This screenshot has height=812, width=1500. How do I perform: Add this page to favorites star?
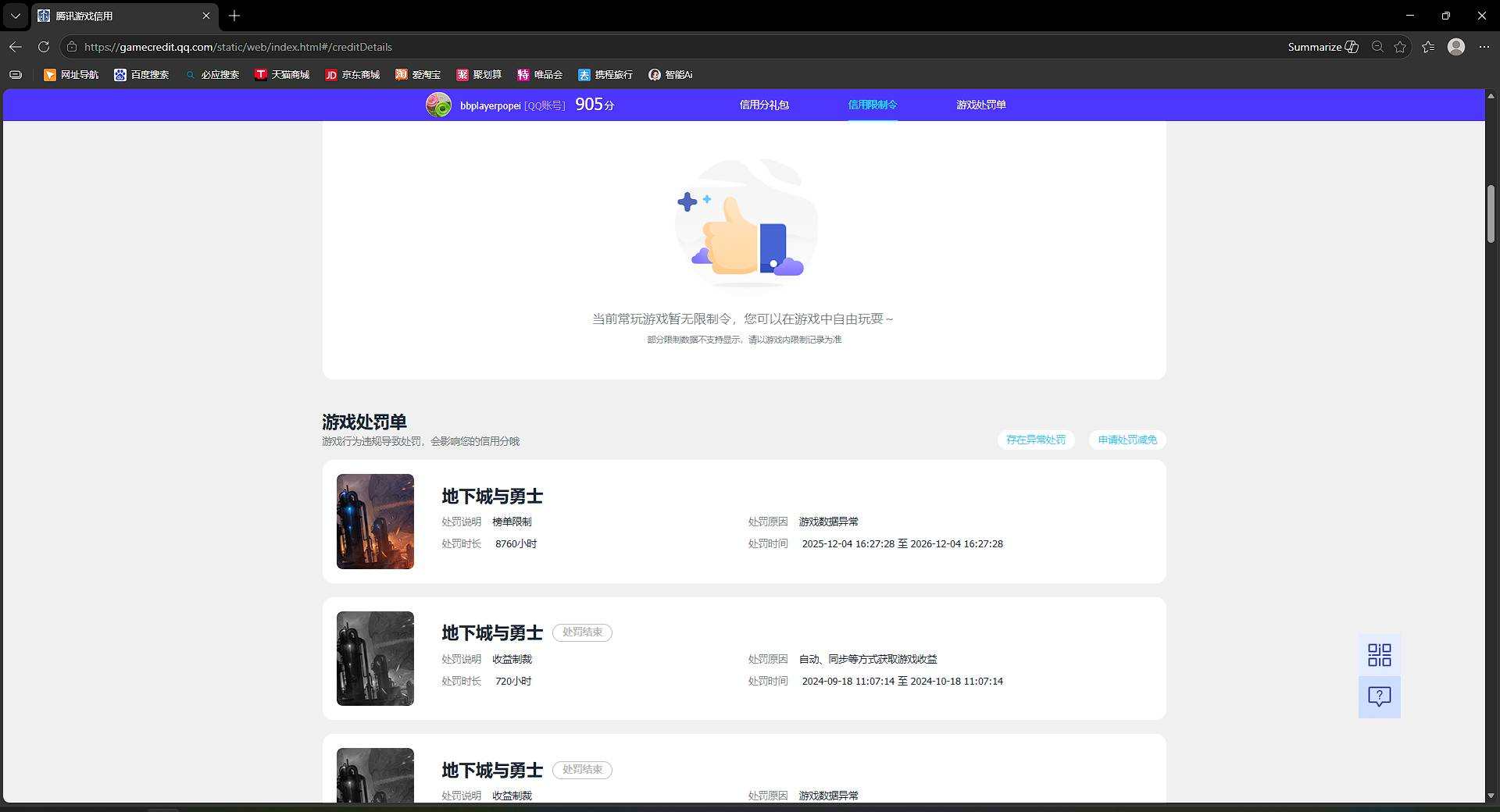coord(1400,47)
